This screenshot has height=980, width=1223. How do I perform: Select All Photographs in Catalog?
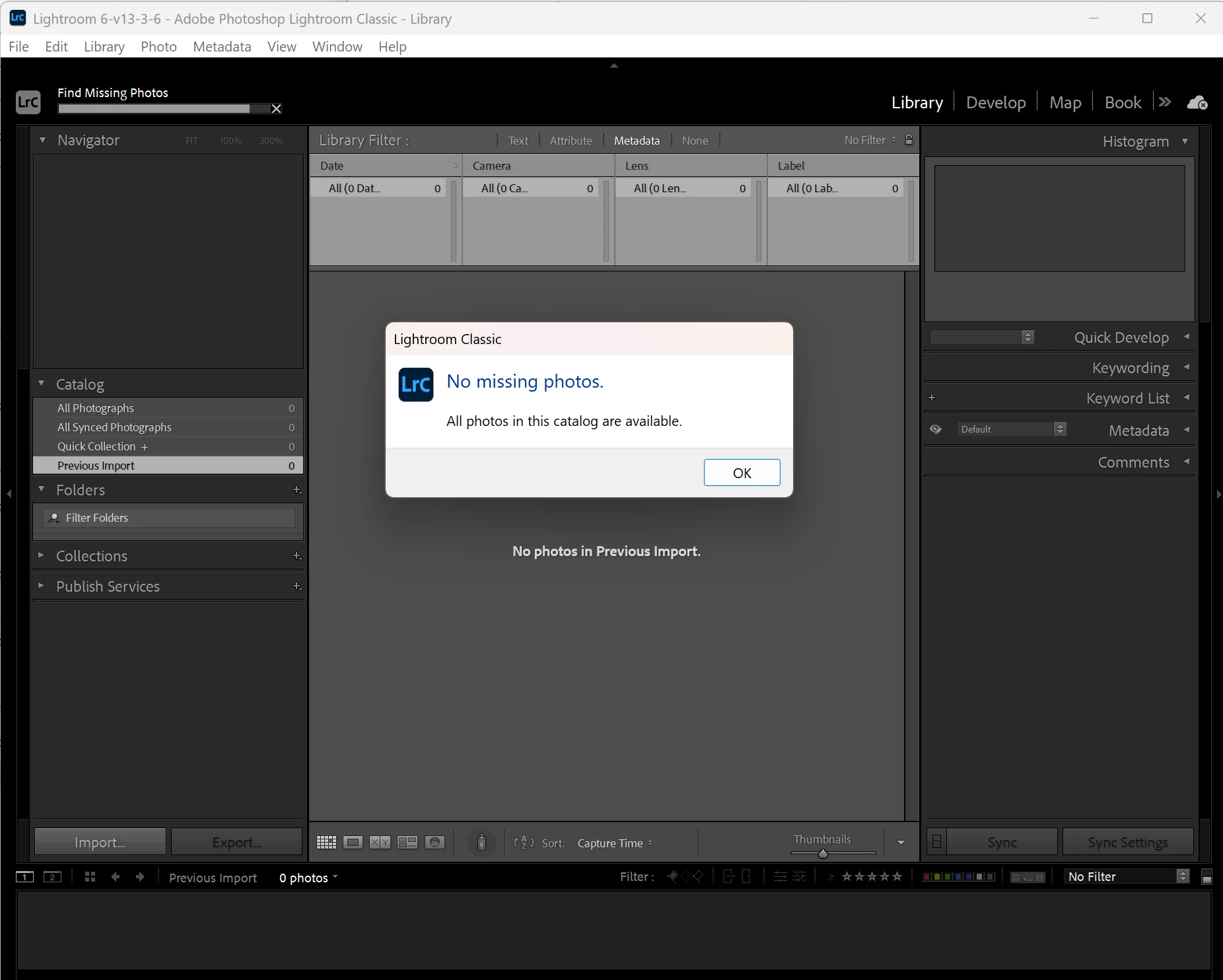168,408
